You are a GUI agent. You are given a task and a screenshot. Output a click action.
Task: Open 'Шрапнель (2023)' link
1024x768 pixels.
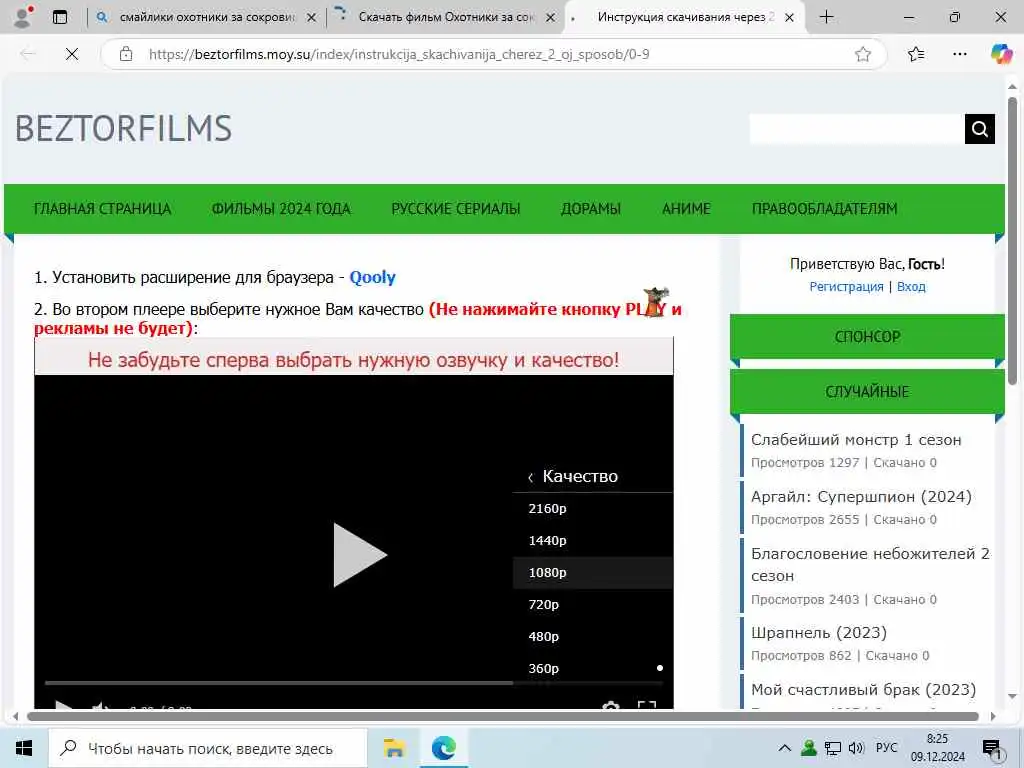tap(819, 633)
